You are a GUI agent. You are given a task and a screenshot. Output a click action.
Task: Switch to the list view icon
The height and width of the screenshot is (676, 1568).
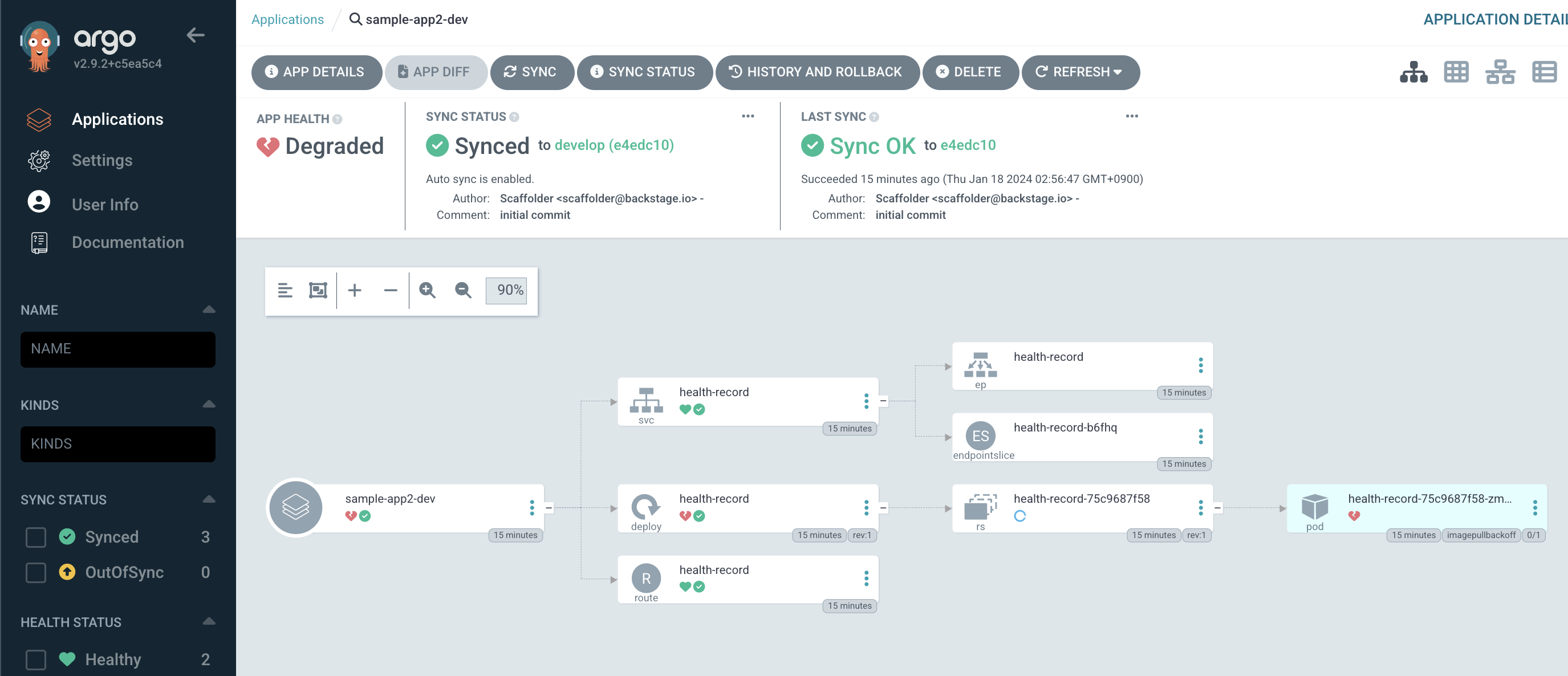point(1543,72)
